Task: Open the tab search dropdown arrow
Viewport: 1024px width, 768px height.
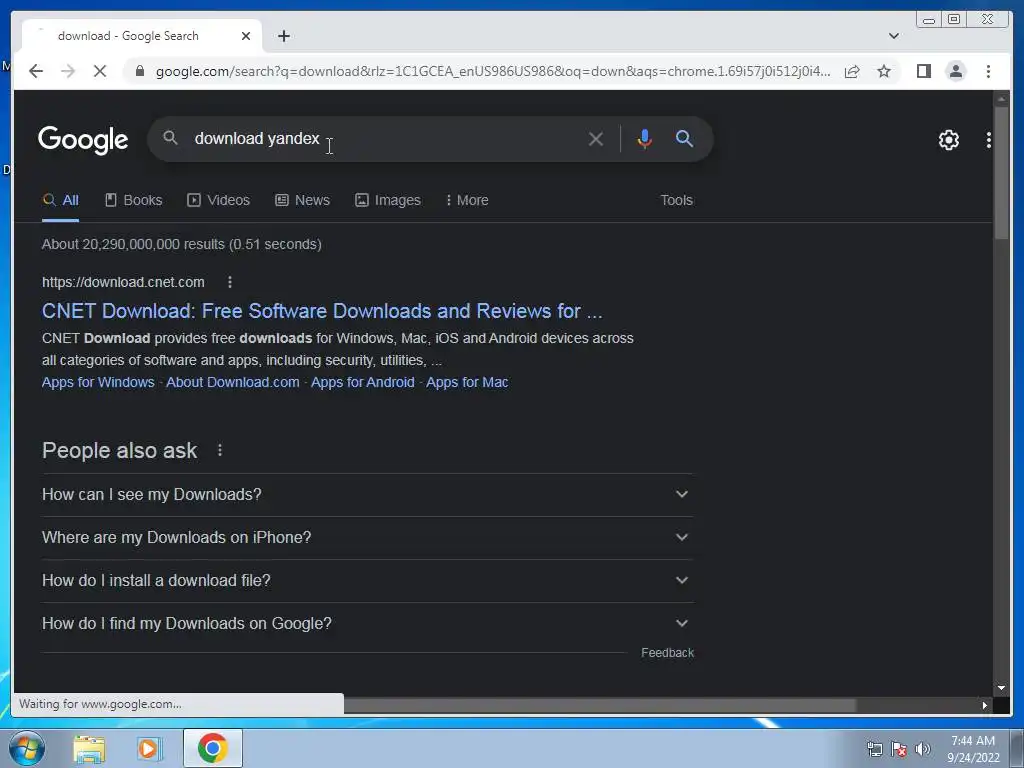Action: tap(893, 36)
